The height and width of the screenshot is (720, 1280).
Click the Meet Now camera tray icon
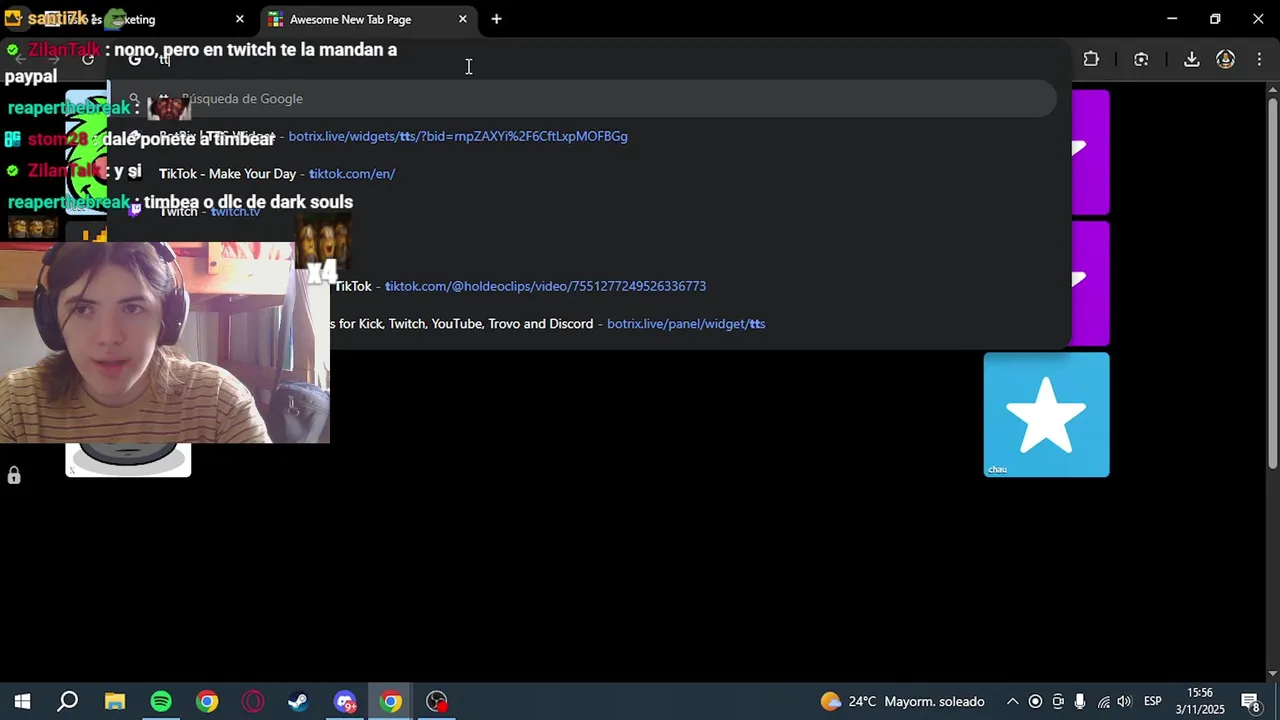click(x=1058, y=702)
